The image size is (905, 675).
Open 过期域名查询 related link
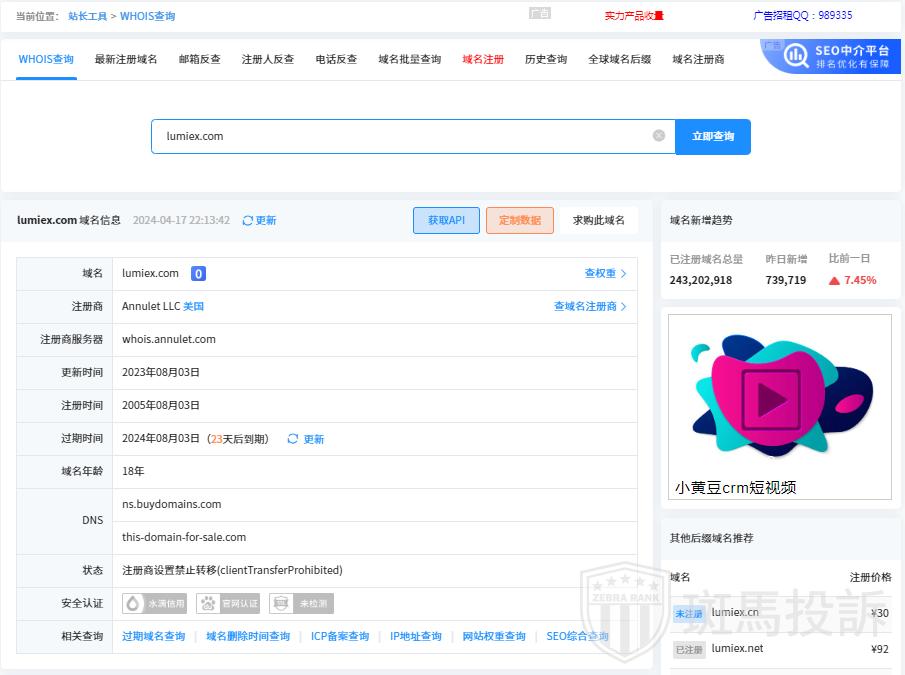pyautogui.click(x=154, y=636)
